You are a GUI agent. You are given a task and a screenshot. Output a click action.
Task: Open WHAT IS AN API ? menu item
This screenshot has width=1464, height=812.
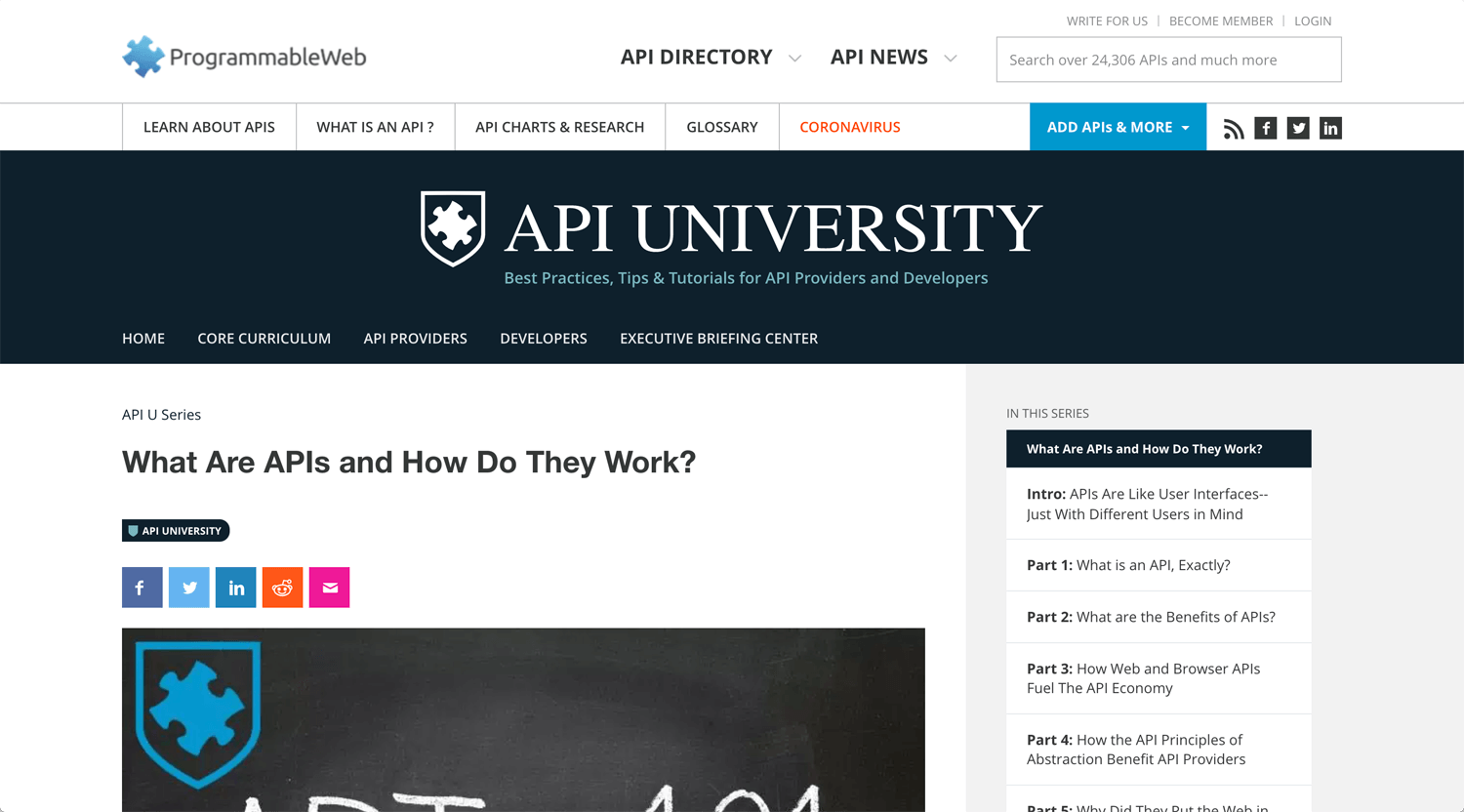click(376, 127)
